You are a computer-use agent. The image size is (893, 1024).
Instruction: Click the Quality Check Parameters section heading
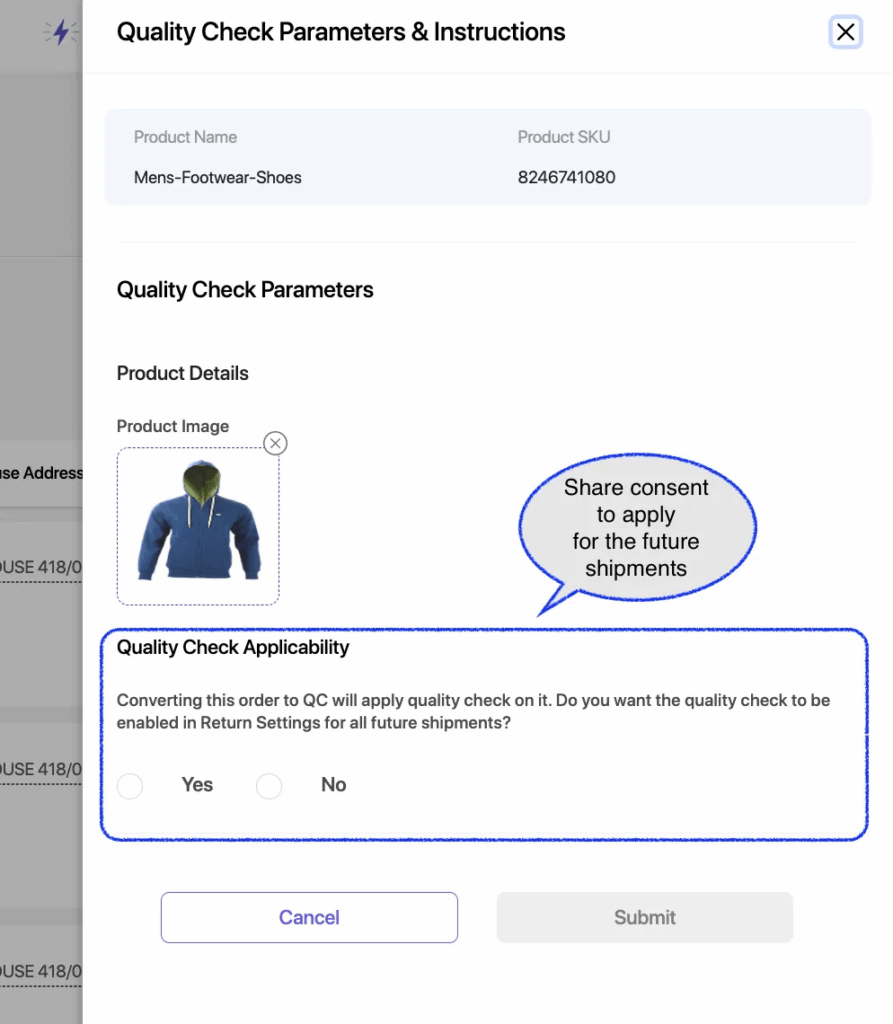(x=245, y=290)
